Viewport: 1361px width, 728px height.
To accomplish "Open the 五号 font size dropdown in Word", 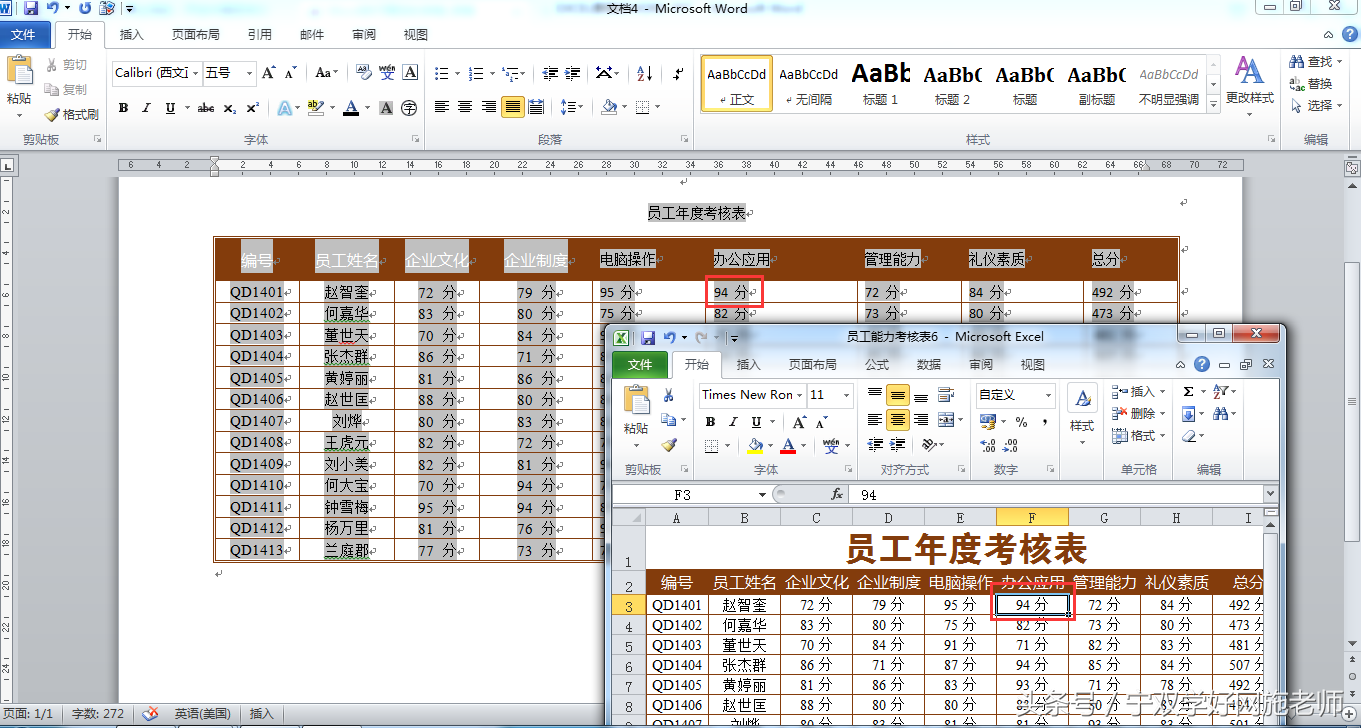I will click(249, 73).
